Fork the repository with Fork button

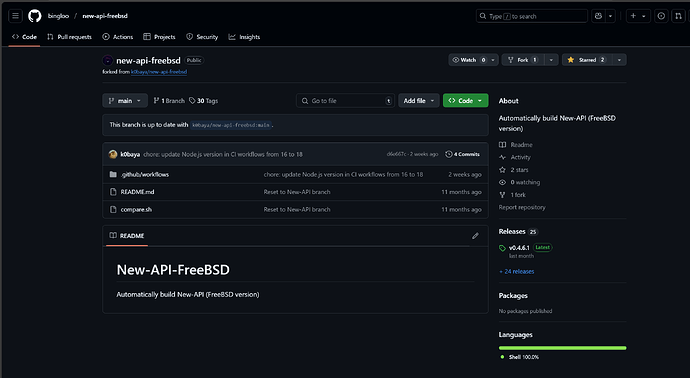pyautogui.click(x=523, y=60)
